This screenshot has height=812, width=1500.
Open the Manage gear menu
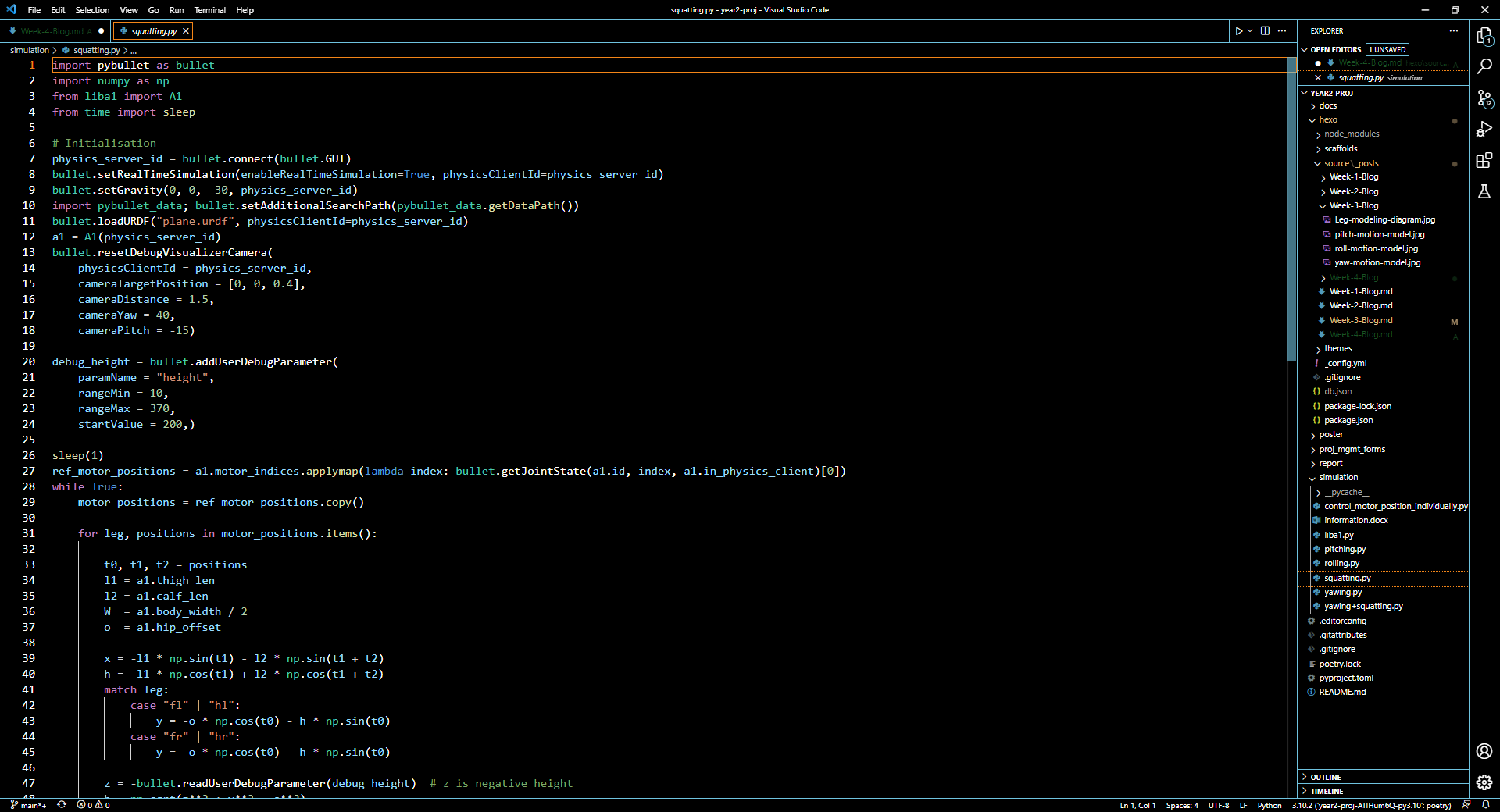[x=1484, y=782]
